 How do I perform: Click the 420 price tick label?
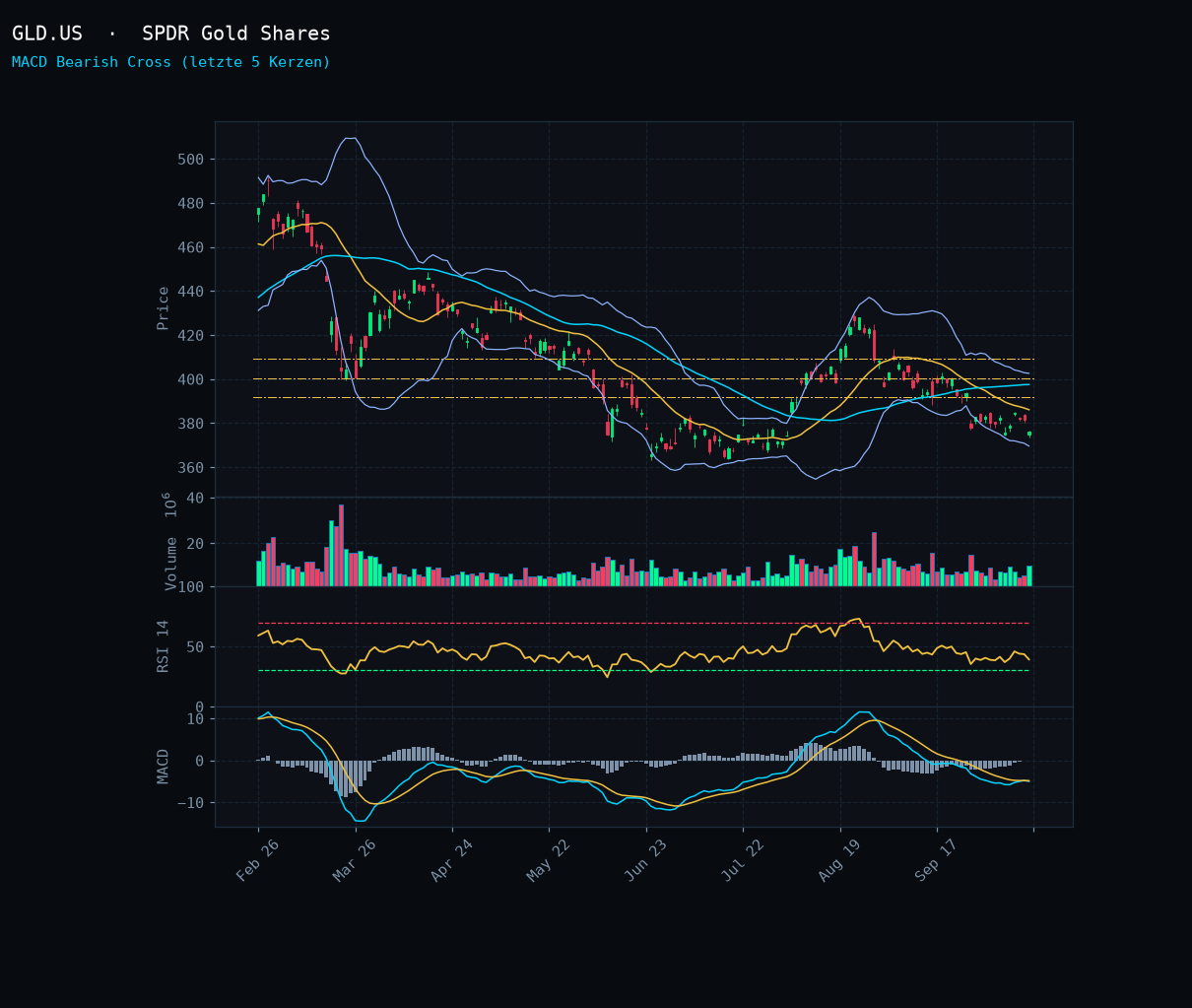pos(191,336)
